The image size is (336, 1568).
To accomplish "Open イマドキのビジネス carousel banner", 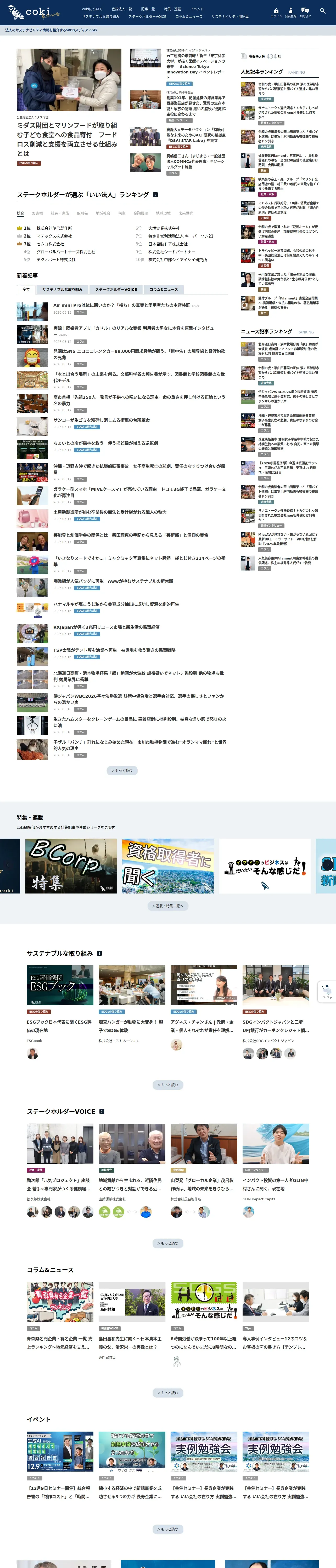I will click(265, 866).
